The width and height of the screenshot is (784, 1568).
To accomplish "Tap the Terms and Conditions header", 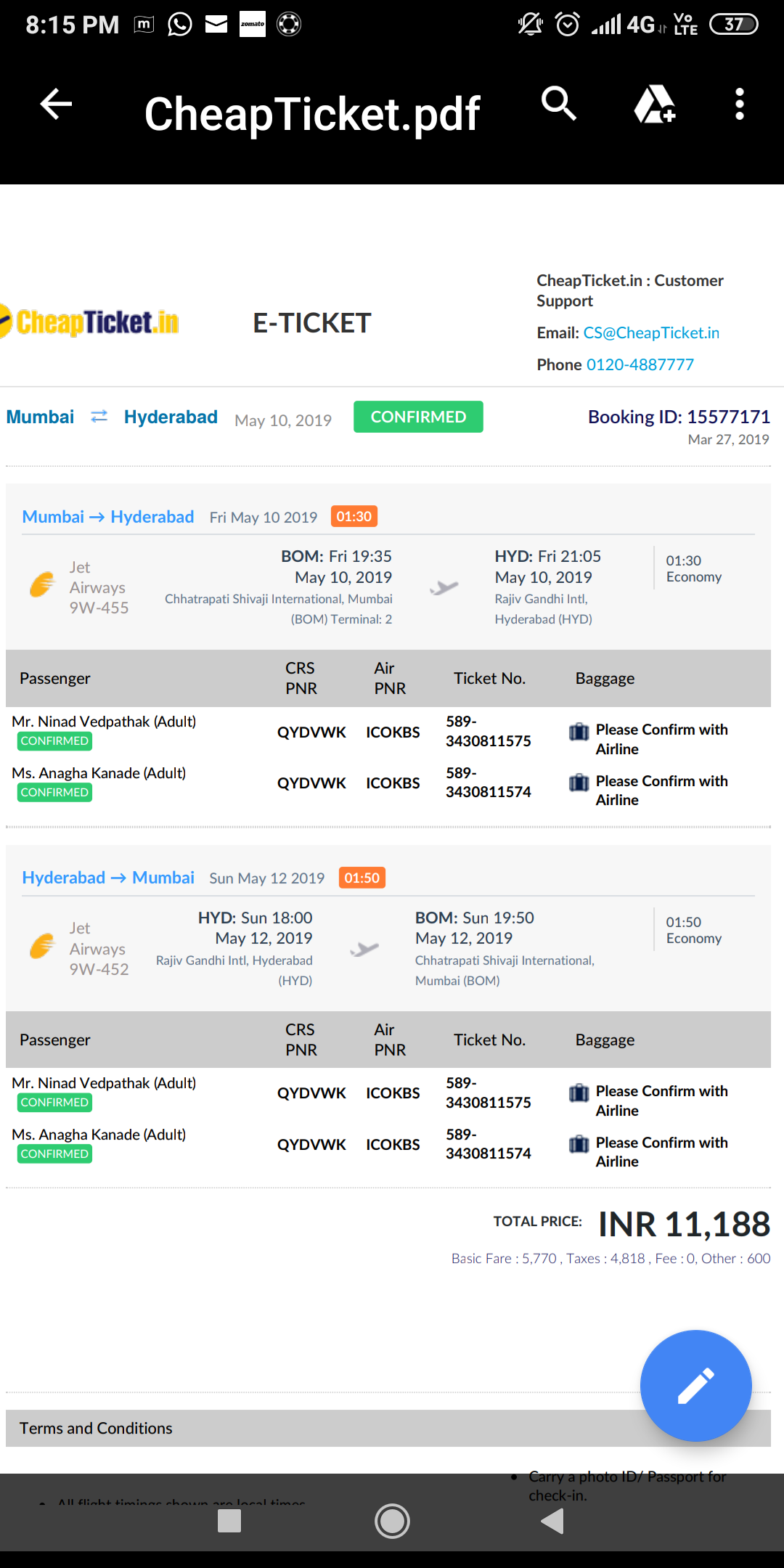I will click(x=96, y=1429).
